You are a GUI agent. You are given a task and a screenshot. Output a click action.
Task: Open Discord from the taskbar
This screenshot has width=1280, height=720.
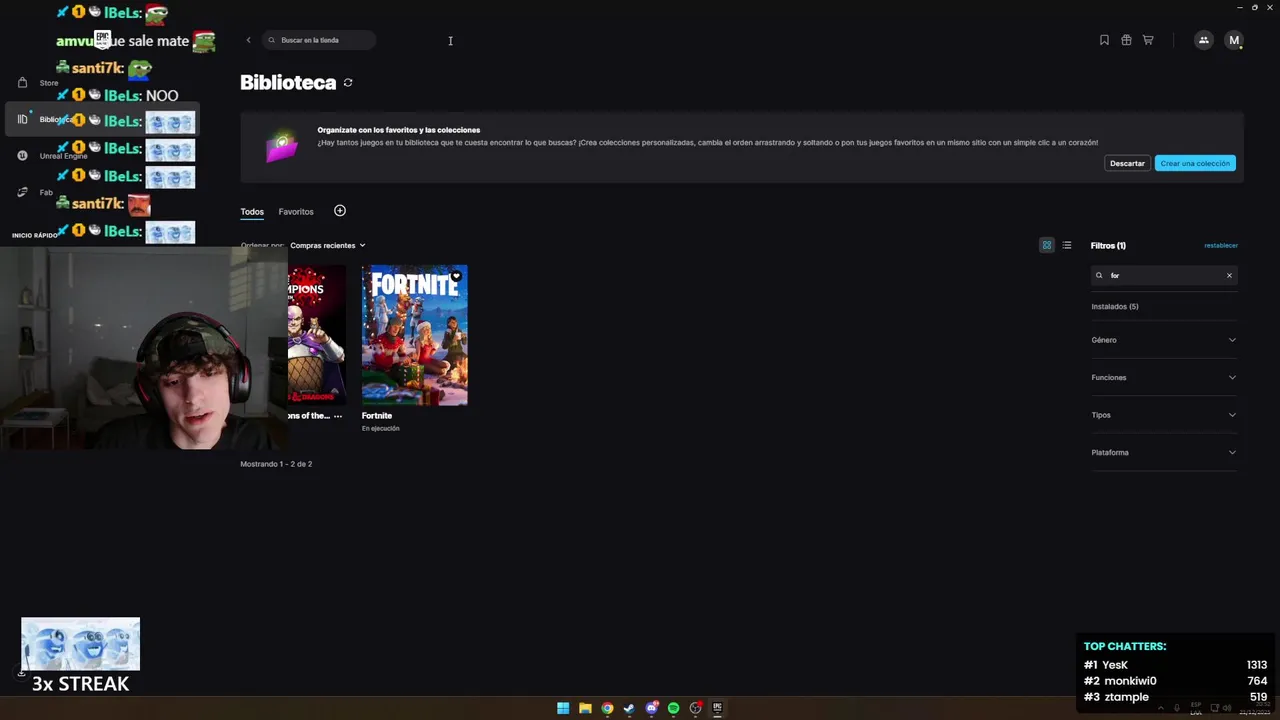[x=651, y=708]
